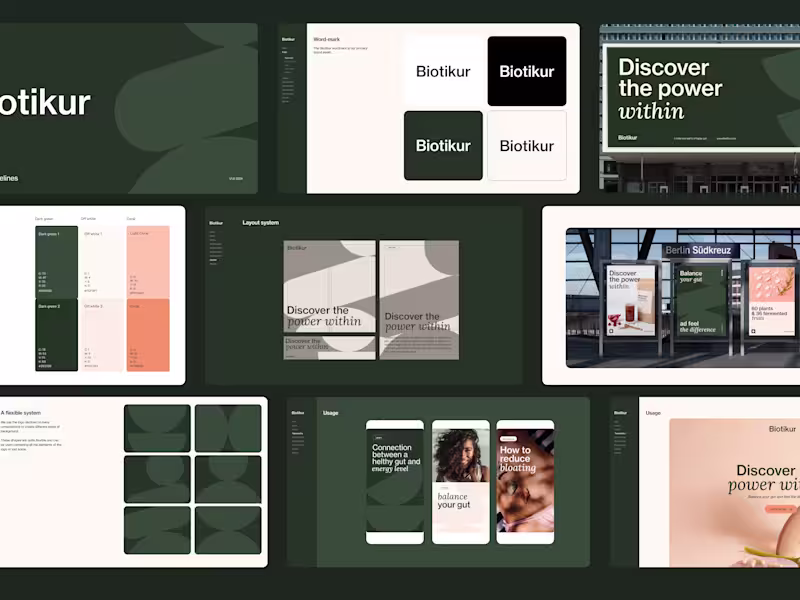Click the "Layout system" heading

click(261, 222)
